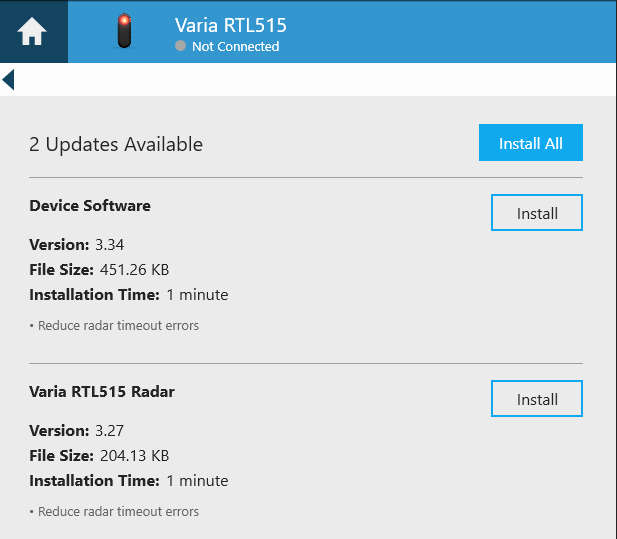Click the Device Software release note text
The width and height of the screenshot is (617, 539).
pyautogui.click(x=115, y=325)
